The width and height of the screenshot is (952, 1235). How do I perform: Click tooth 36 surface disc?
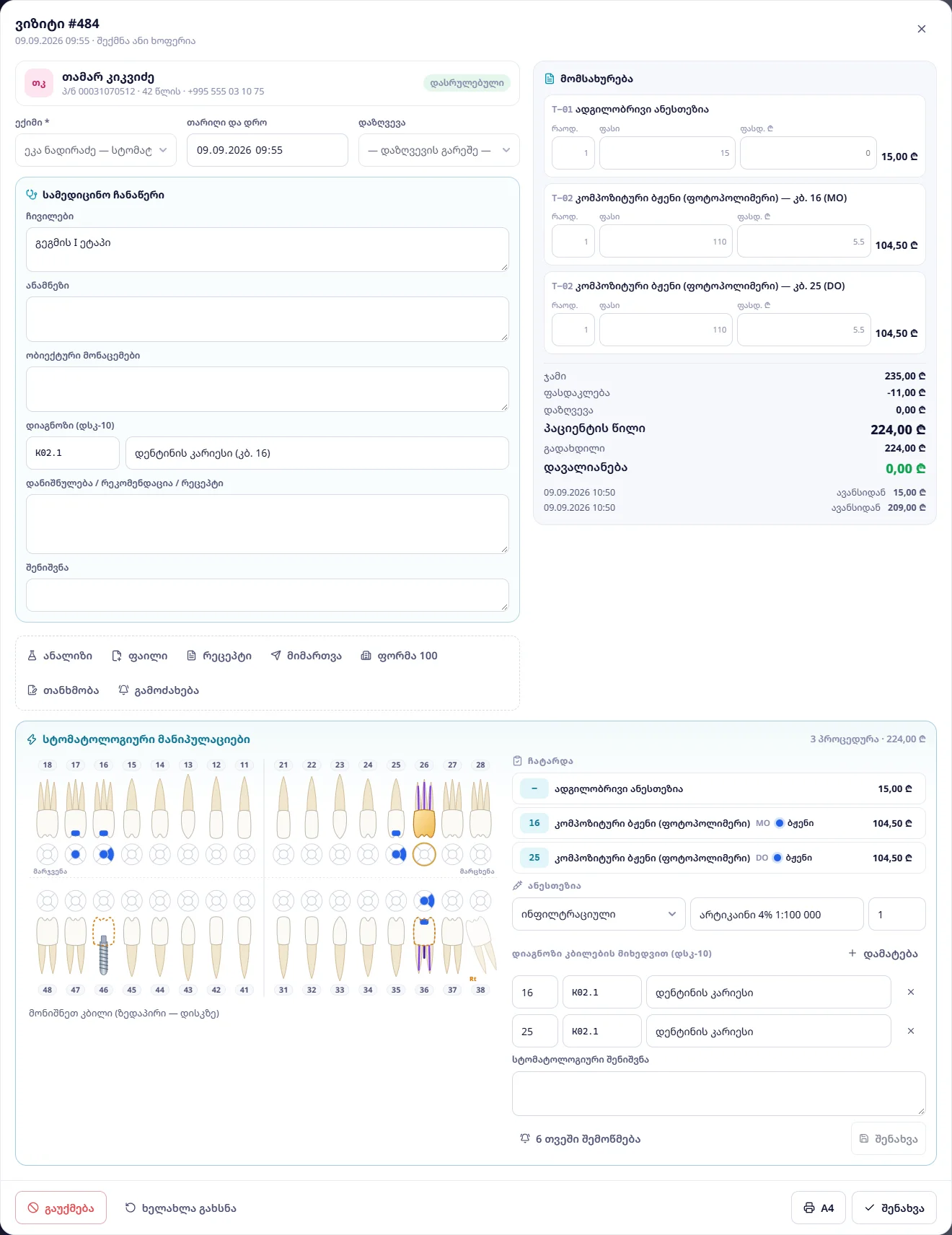pos(424,900)
